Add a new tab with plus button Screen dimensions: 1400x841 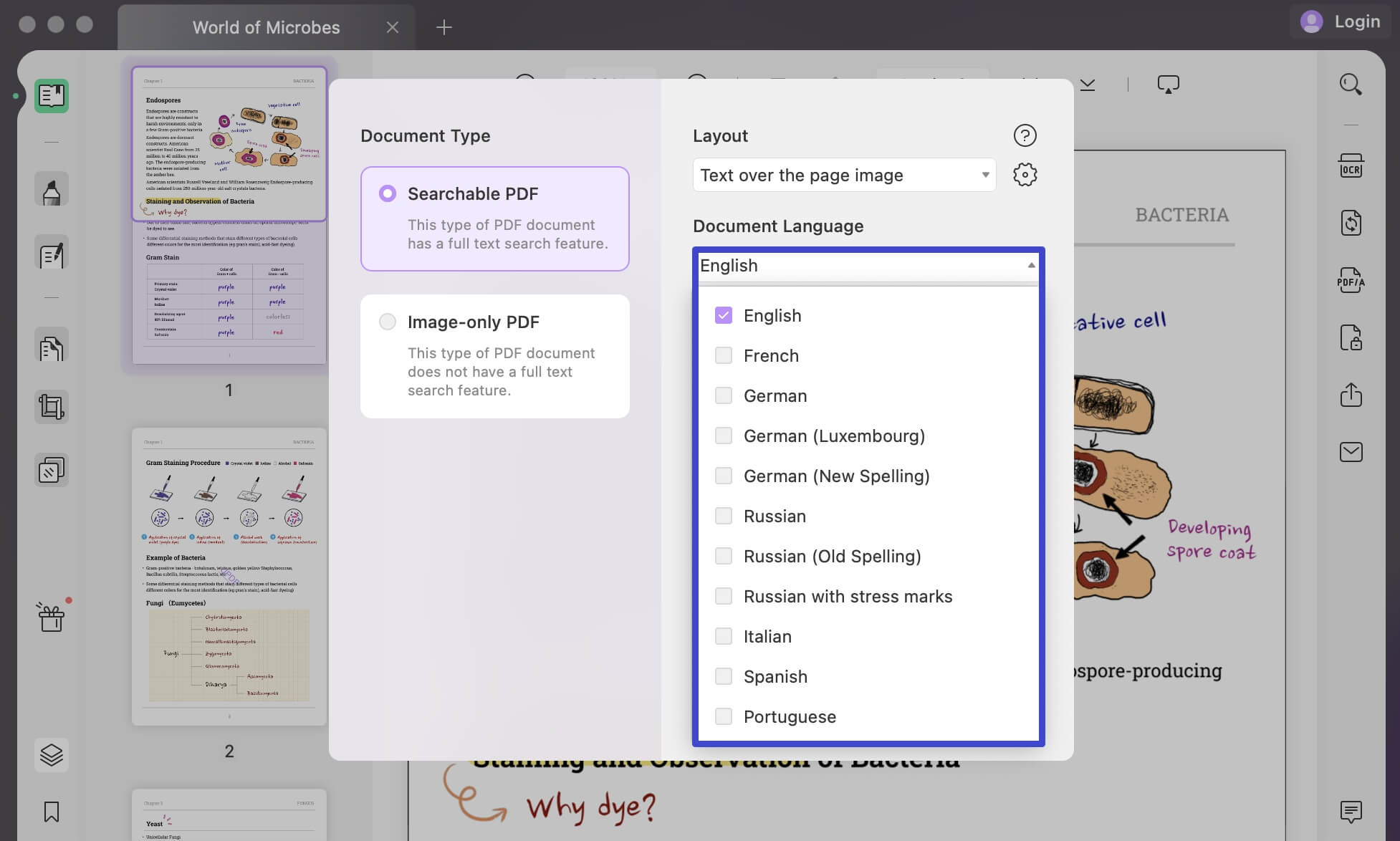point(444,27)
